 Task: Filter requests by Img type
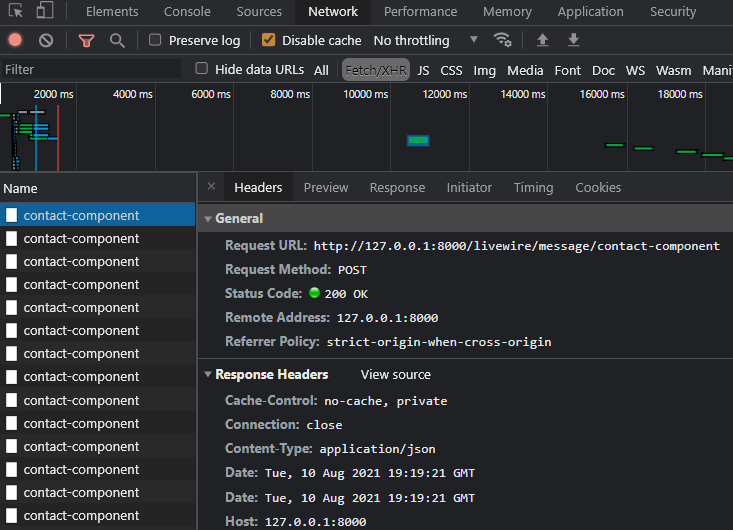[x=484, y=71]
